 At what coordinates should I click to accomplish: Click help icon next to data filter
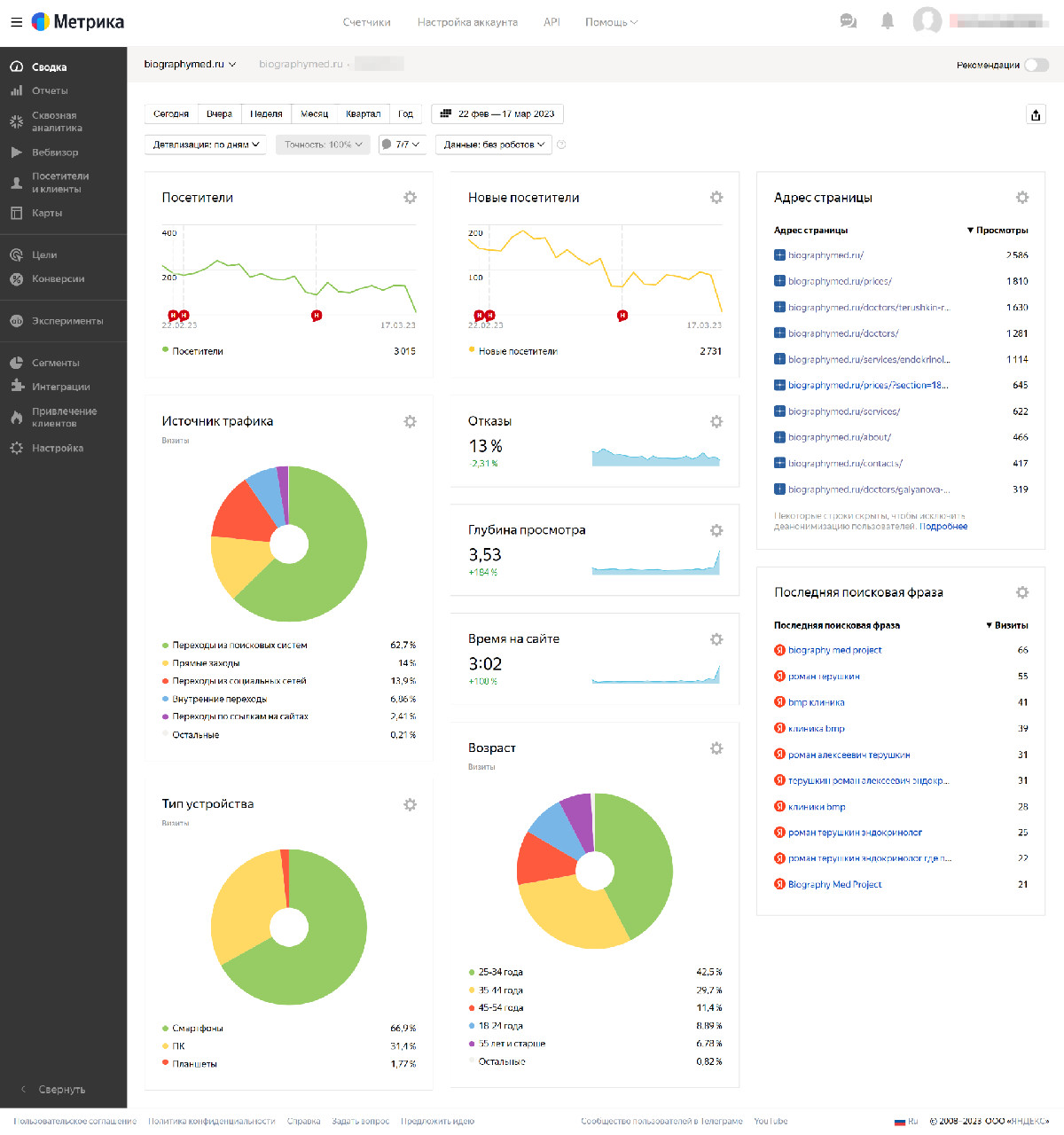click(561, 145)
